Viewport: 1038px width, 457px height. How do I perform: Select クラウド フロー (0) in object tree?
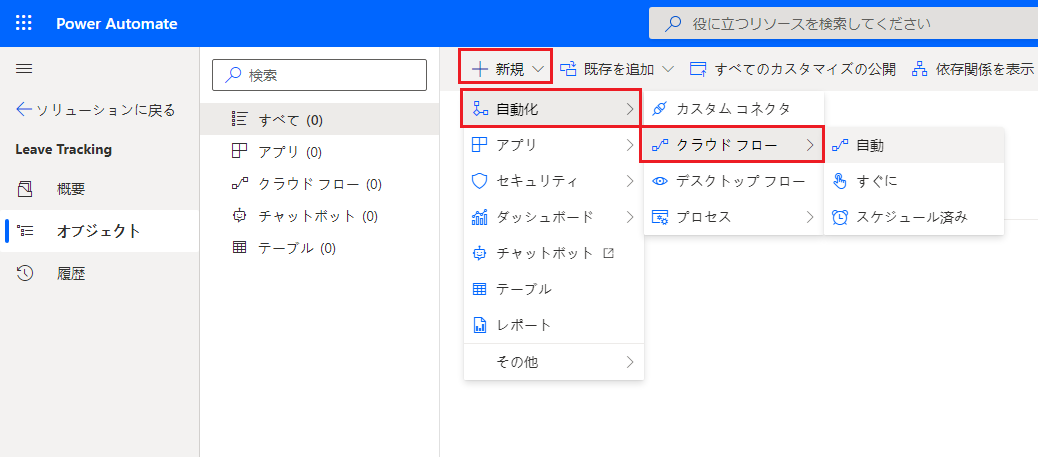(319, 184)
